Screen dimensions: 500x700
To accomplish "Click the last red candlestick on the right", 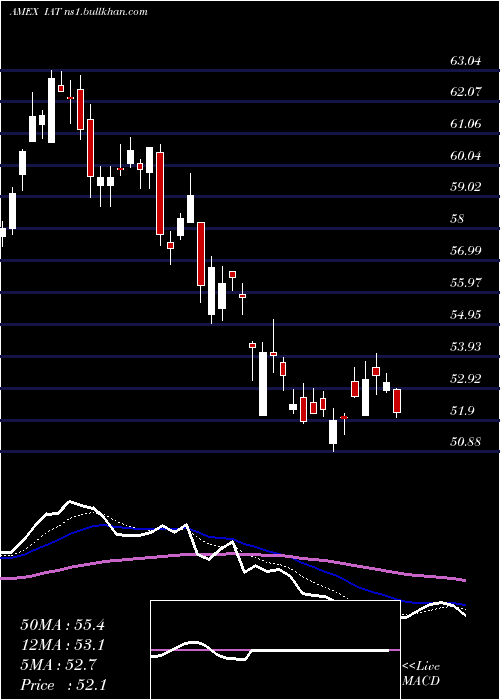I will (397, 401).
